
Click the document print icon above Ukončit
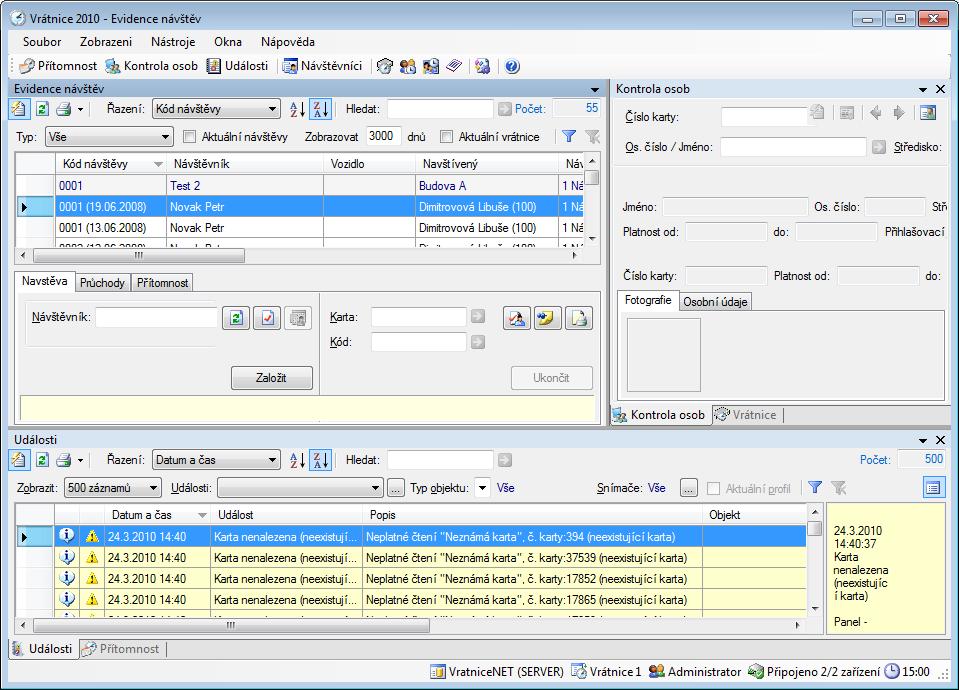click(579, 318)
